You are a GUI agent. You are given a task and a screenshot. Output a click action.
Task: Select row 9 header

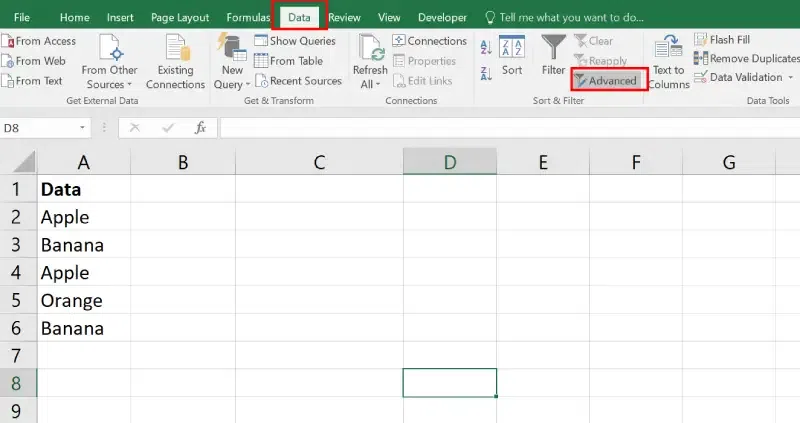[x=18, y=410]
